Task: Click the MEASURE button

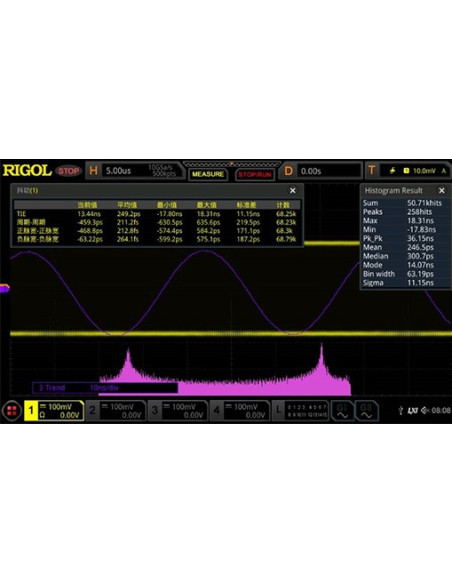Action: pyautogui.click(x=208, y=174)
